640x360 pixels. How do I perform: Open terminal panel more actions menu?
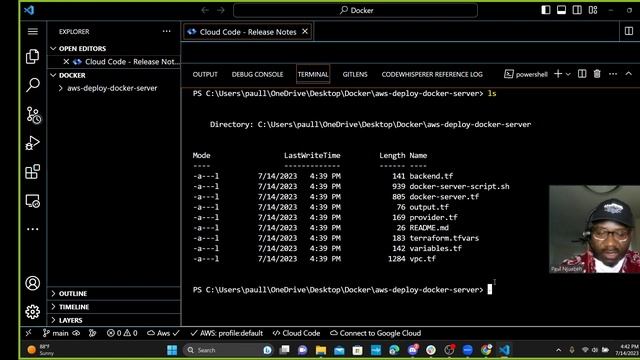tap(613, 74)
